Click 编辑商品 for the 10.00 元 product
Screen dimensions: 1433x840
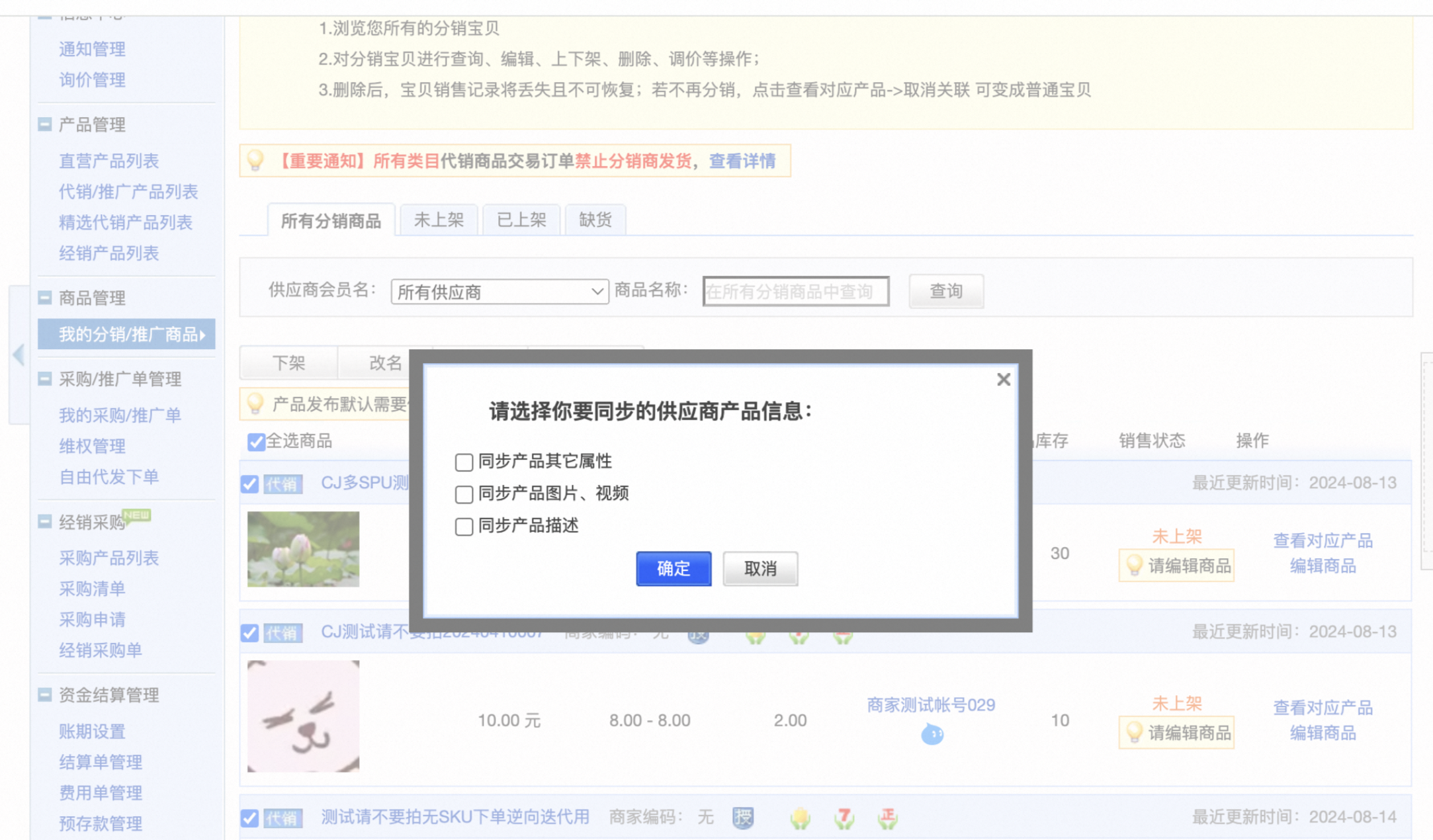[1323, 733]
